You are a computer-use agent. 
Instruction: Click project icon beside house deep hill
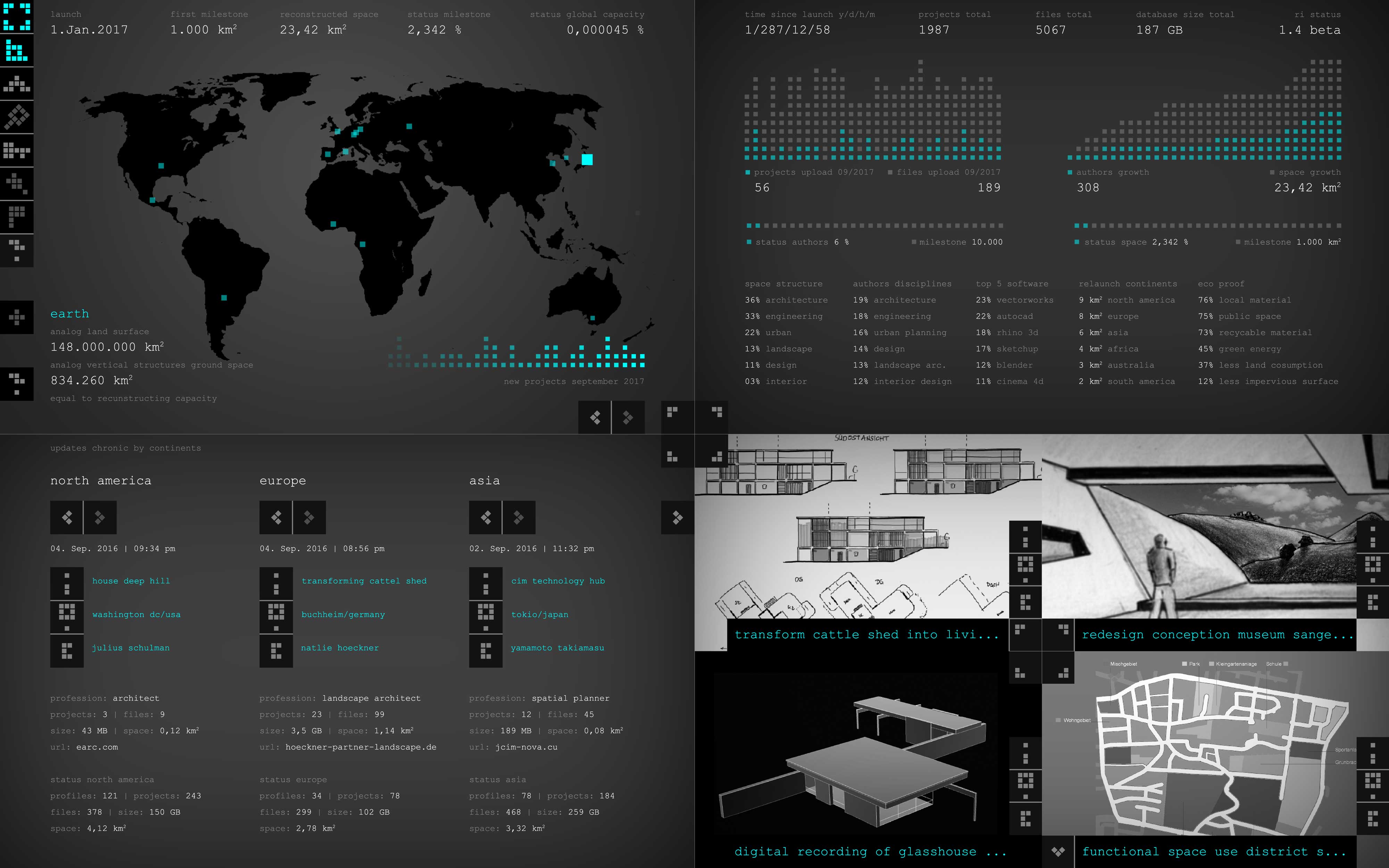67,583
